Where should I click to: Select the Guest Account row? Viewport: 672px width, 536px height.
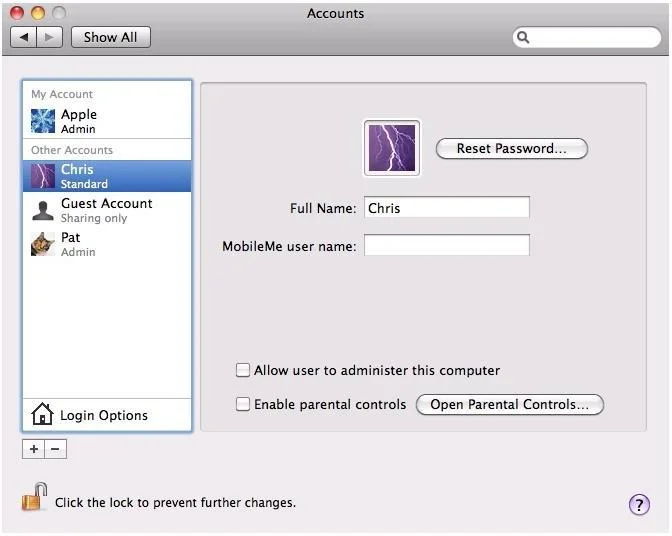[107, 210]
